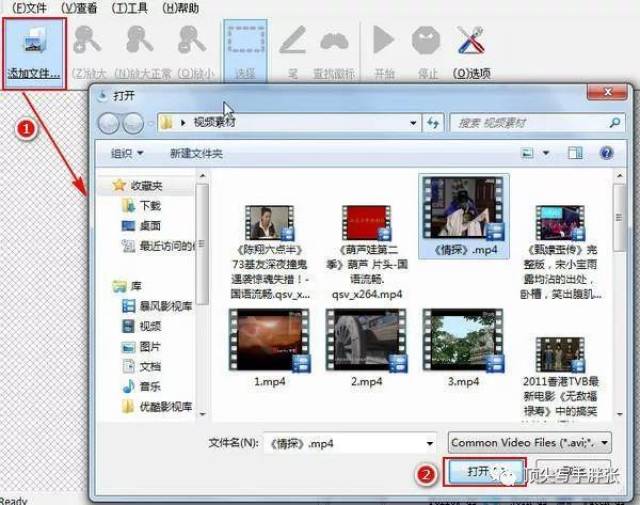Image resolution: width=640 pixels, height=505 pixels.
Task: Open the 帮助 Help menu
Action: pyautogui.click(x=180, y=7)
